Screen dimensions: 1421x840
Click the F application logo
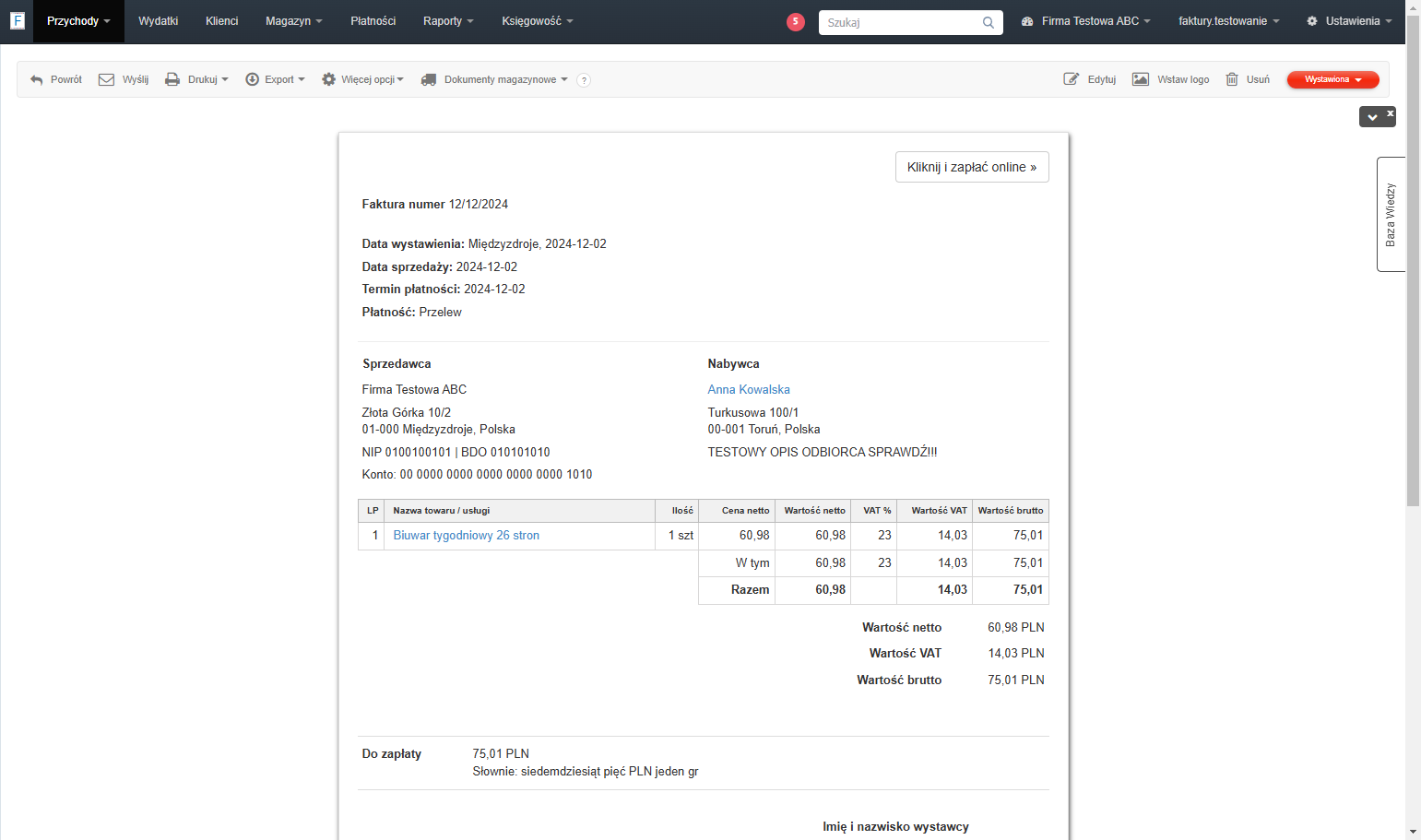click(17, 20)
